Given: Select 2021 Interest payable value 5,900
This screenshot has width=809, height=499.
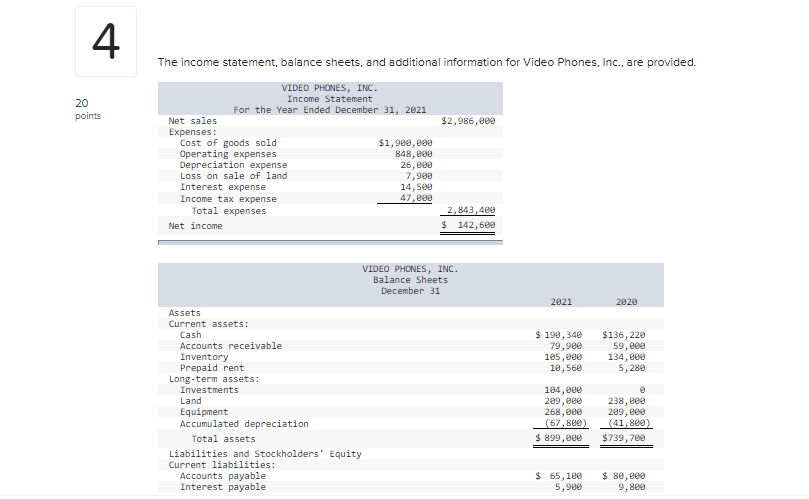Looking at the screenshot, I should point(569,487).
